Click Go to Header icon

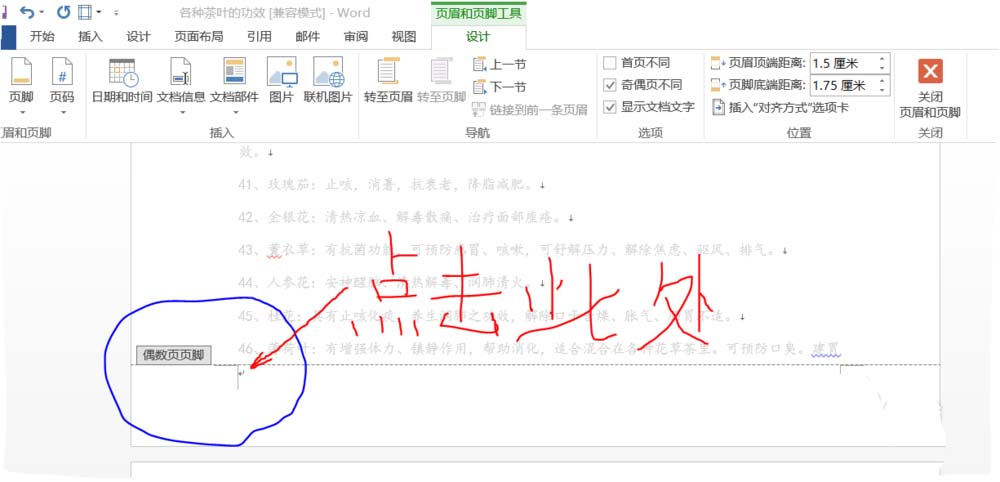pos(388,73)
